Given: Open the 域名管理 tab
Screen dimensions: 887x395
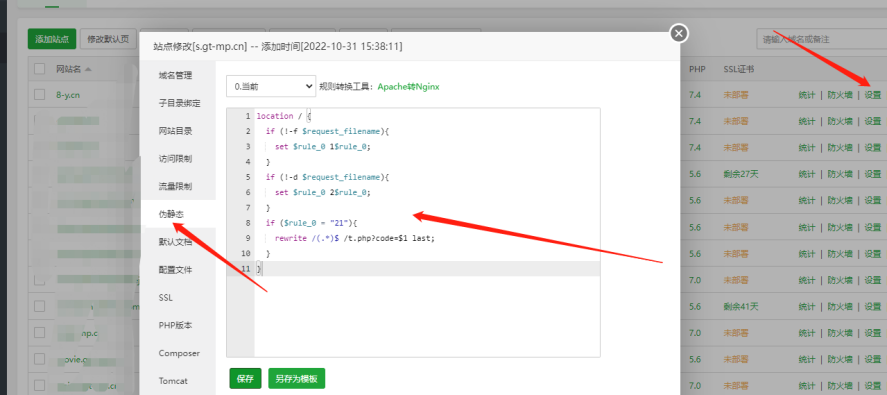Looking at the screenshot, I should pyautogui.click(x=175, y=75).
